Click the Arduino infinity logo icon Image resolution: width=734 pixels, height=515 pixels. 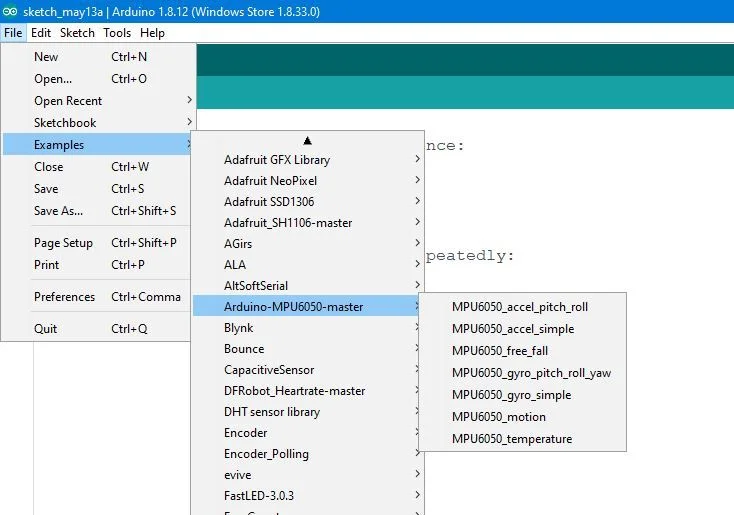(x=10, y=11)
